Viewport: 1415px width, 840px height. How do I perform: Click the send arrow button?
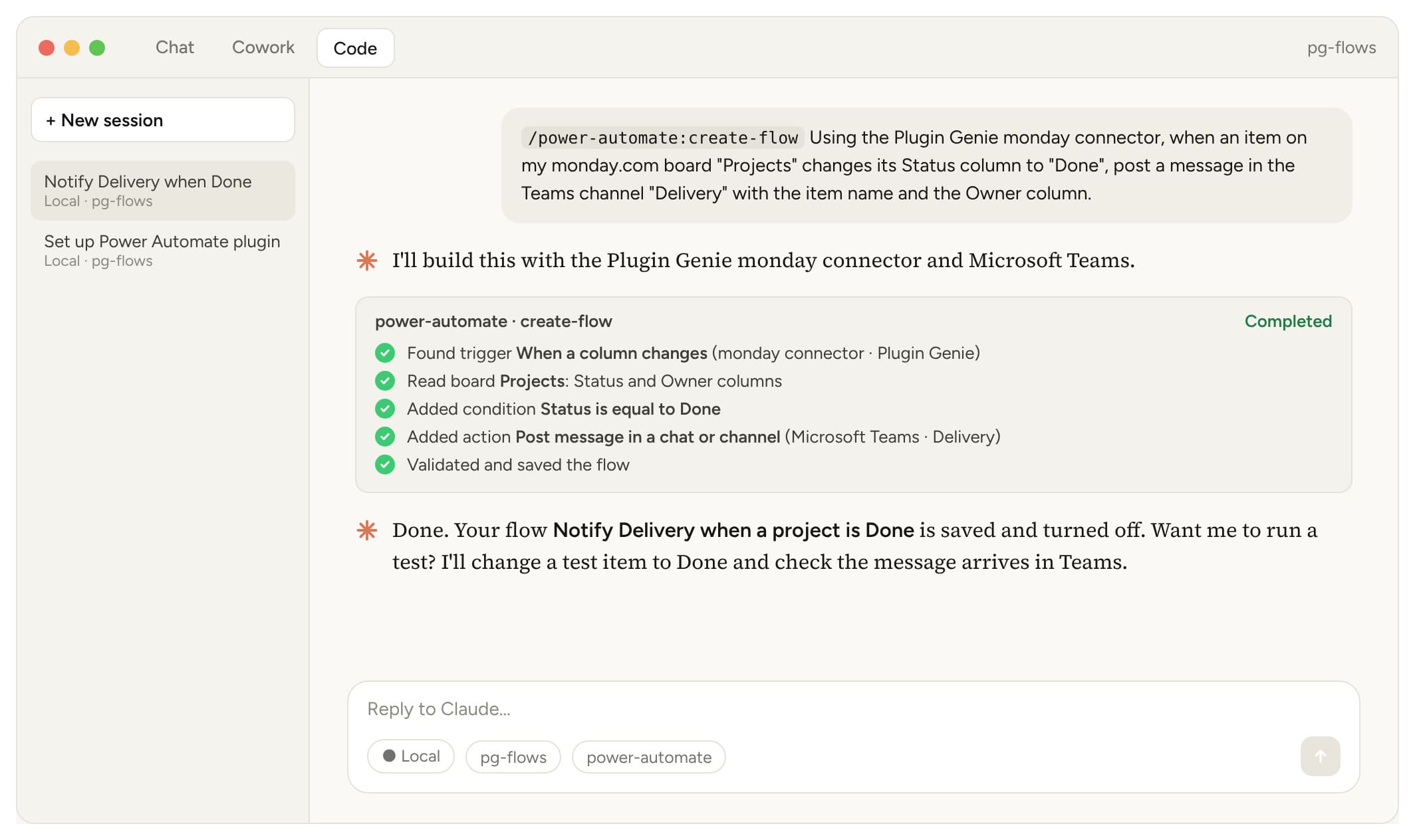click(1320, 756)
